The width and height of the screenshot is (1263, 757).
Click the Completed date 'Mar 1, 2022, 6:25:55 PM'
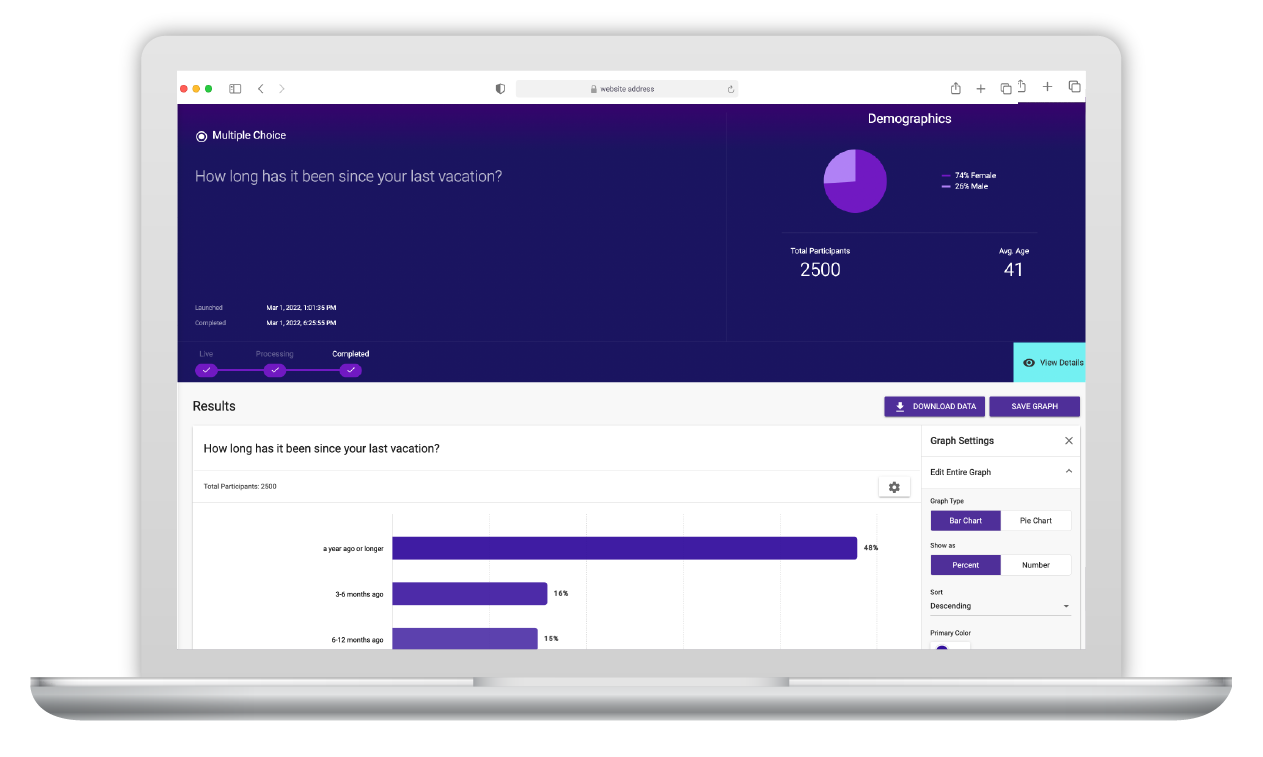[x=301, y=323]
